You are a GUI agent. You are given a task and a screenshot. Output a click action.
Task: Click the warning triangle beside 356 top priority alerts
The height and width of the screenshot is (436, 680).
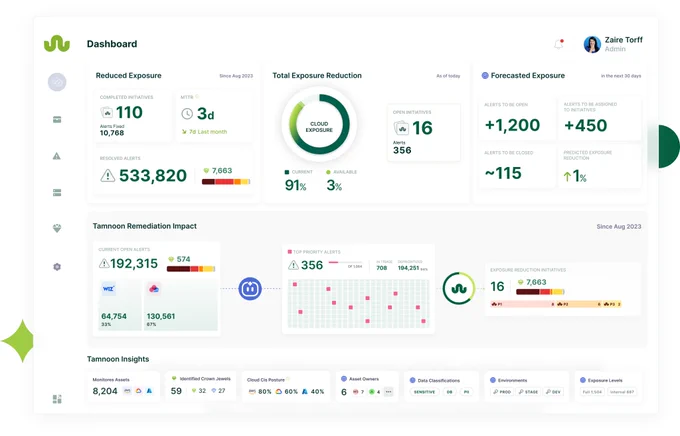294,265
